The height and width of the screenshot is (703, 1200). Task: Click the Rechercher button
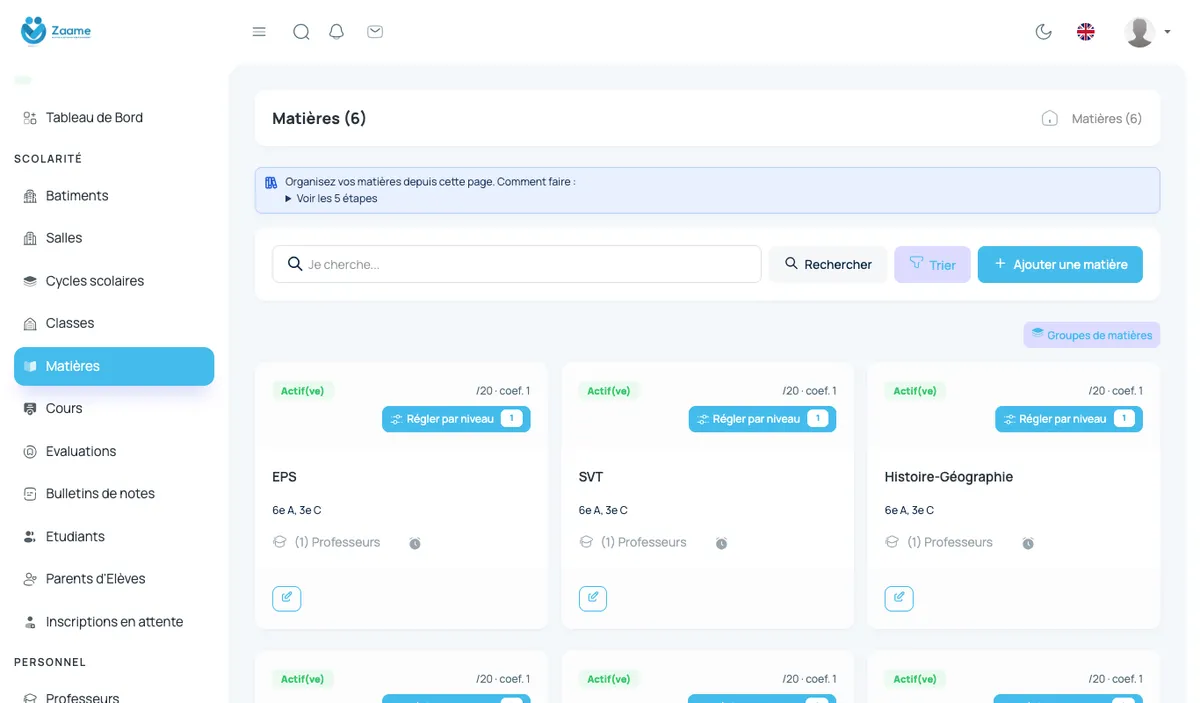(828, 264)
